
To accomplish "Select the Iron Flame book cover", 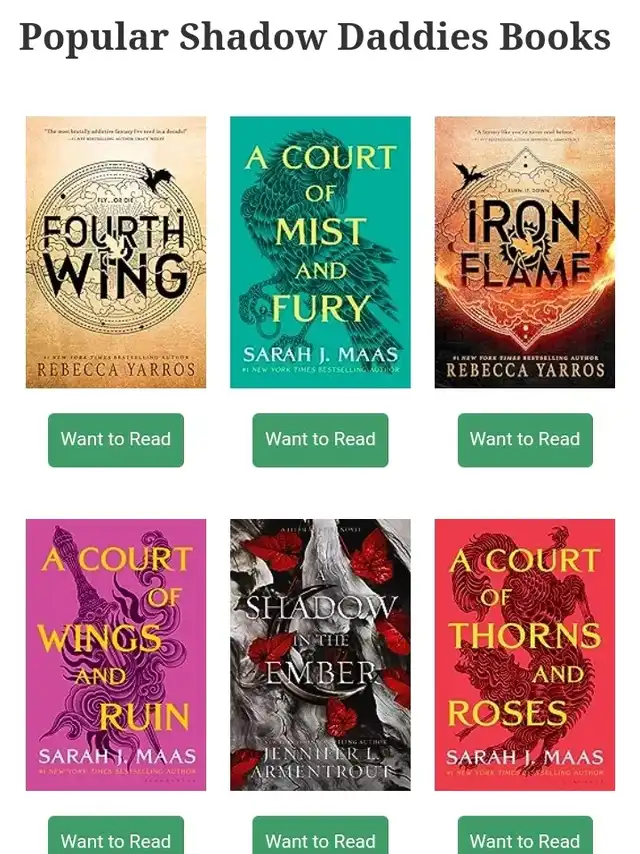I will (525, 252).
